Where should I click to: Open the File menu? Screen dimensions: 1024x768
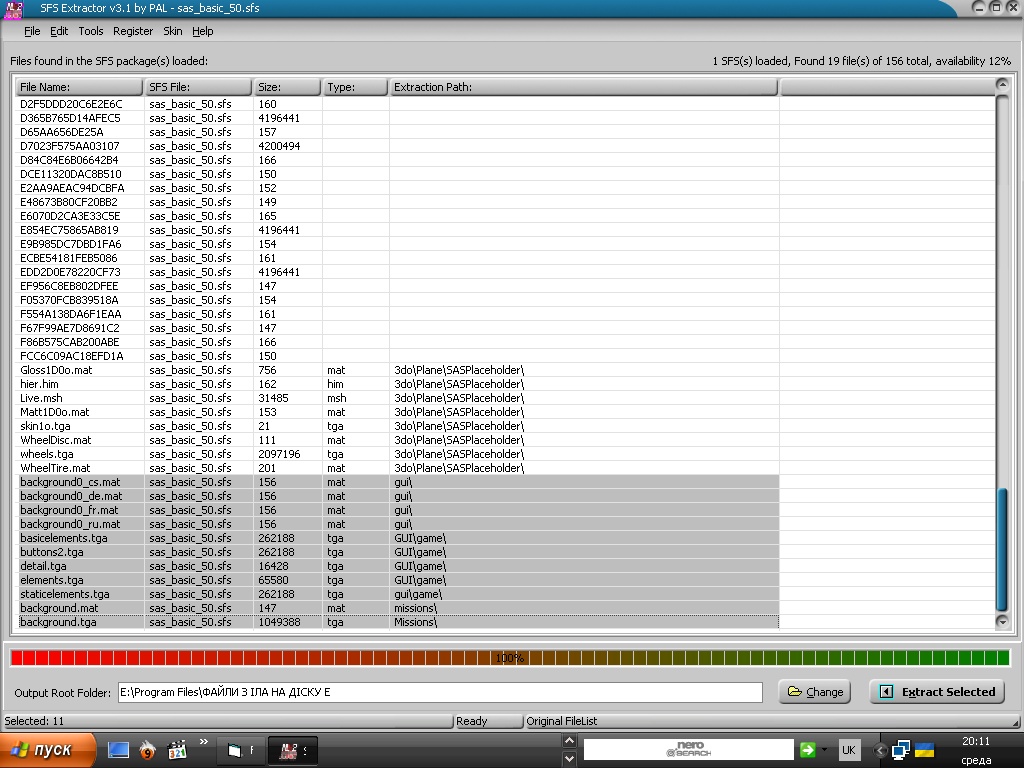32,31
